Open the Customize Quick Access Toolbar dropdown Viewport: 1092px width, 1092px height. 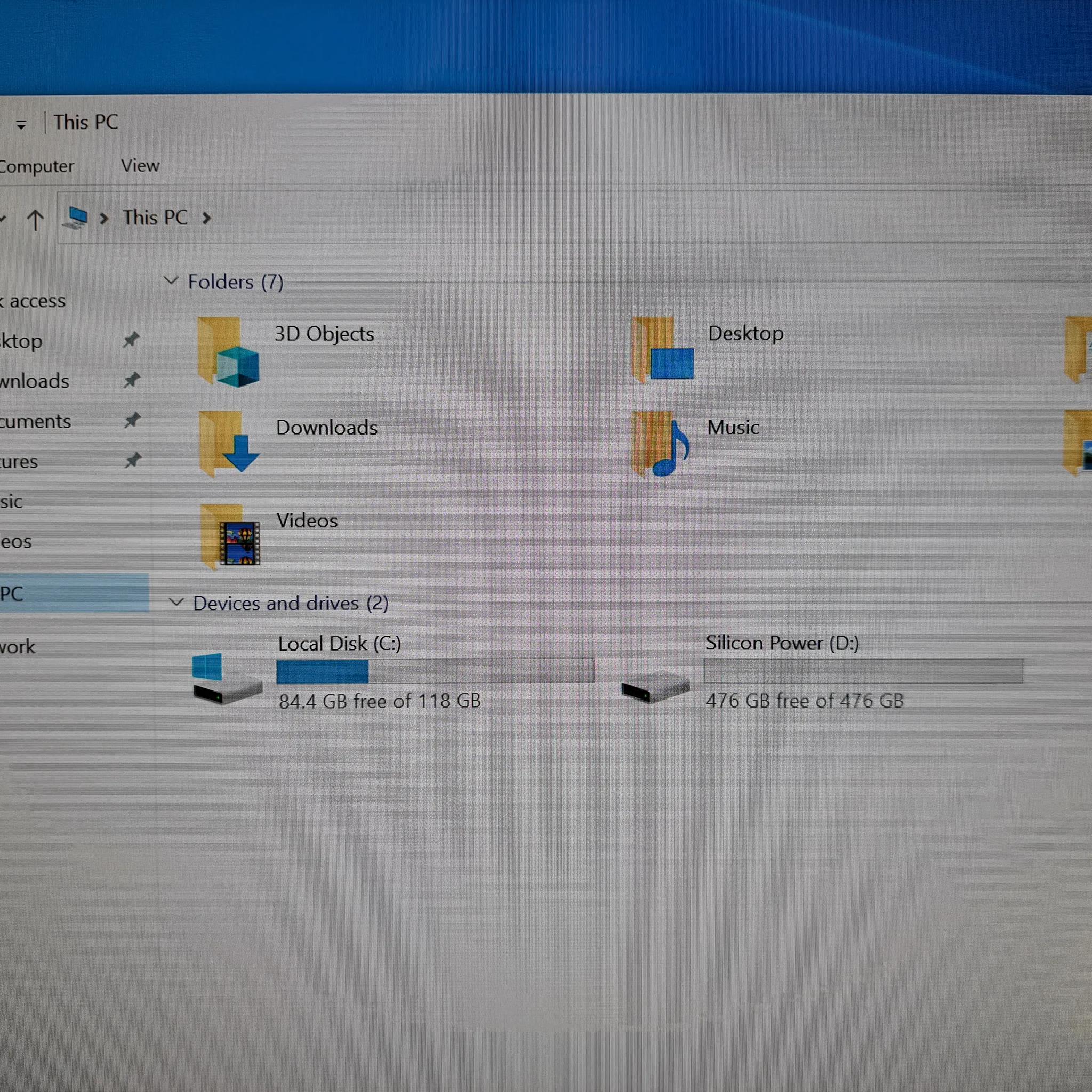click(x=21, y=125)
